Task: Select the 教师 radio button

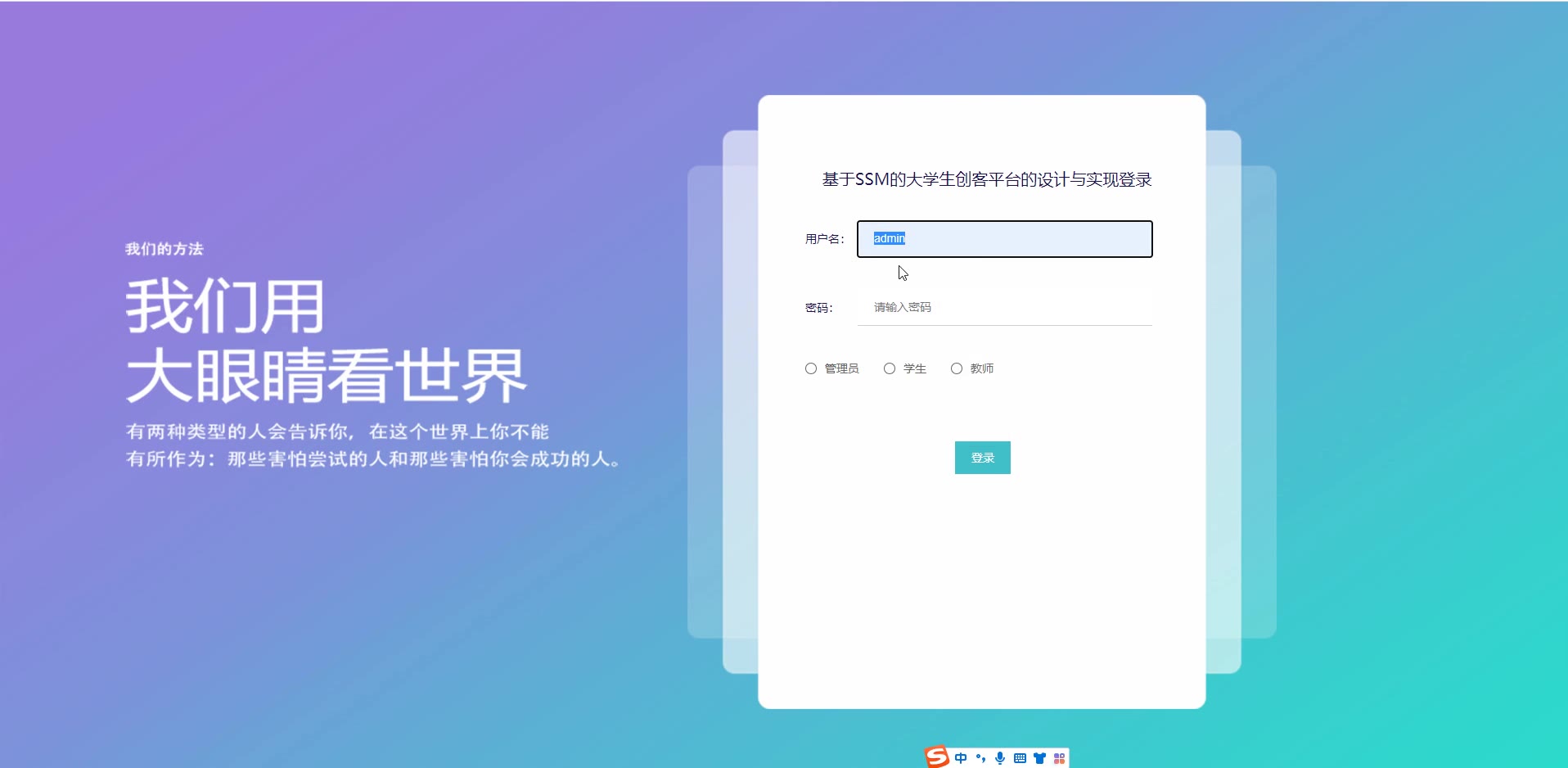Action: tap(957, 368)
